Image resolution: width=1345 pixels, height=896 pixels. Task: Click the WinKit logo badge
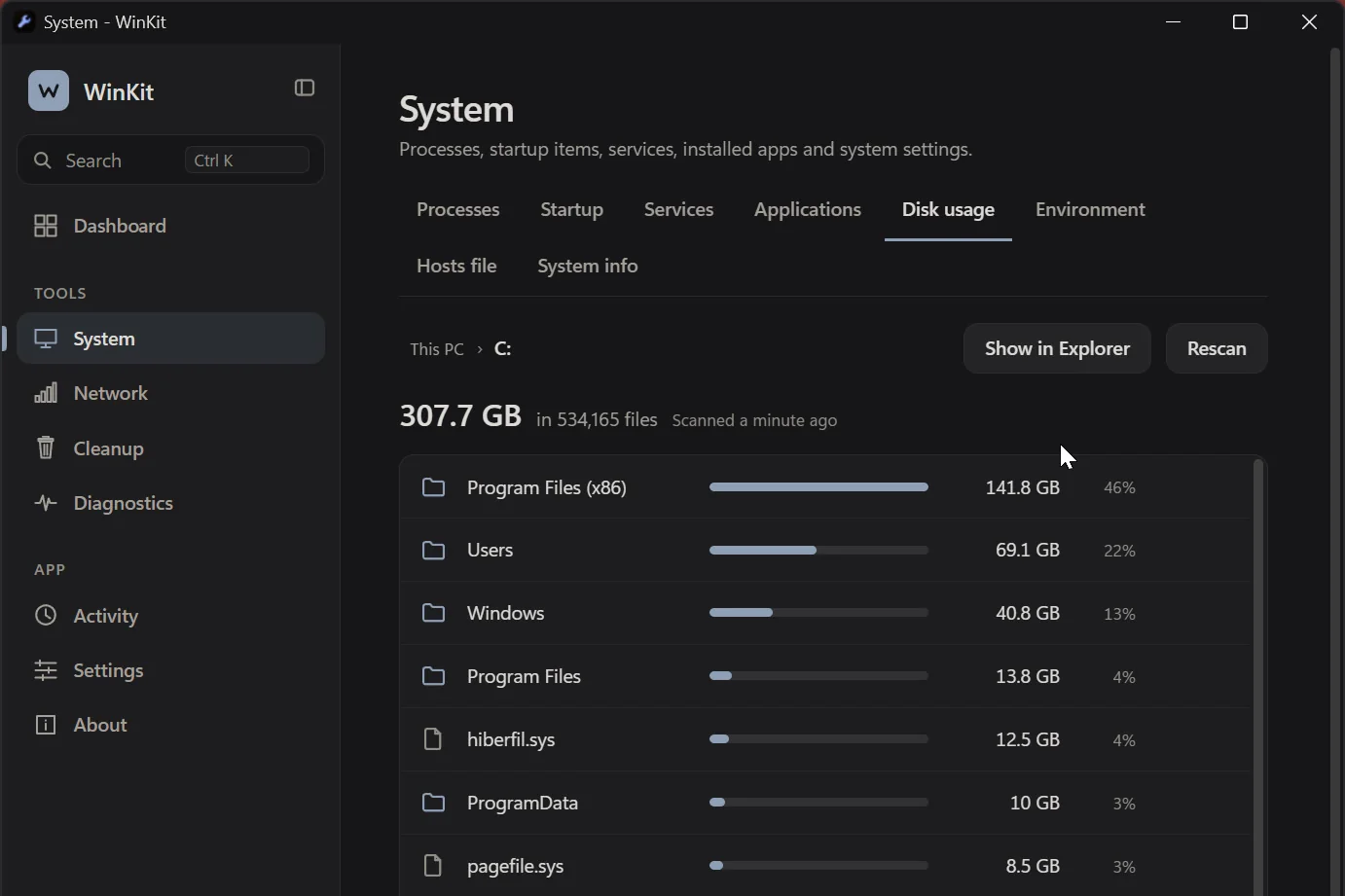point(49,90)
